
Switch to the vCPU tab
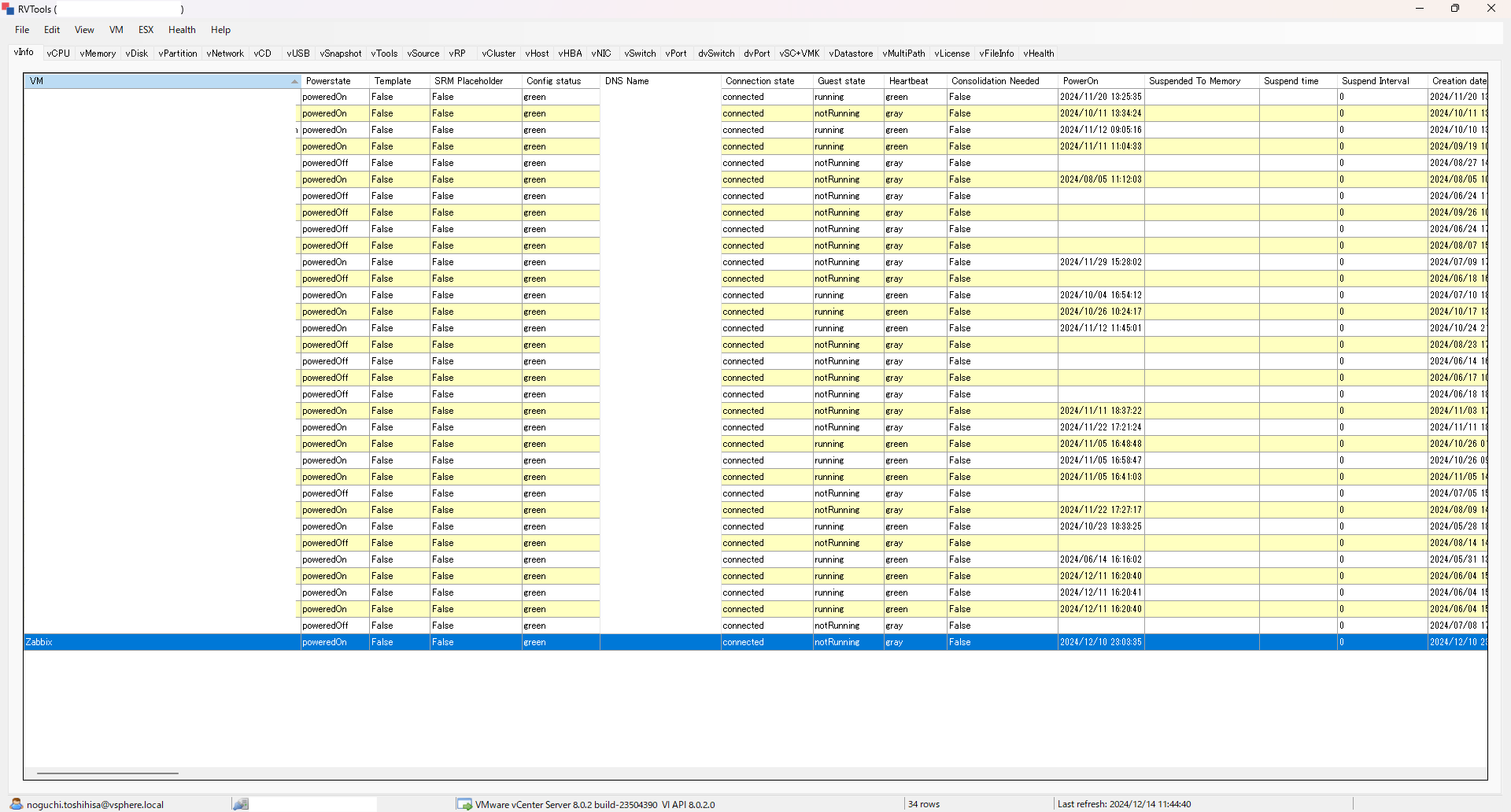pos(58,54)
